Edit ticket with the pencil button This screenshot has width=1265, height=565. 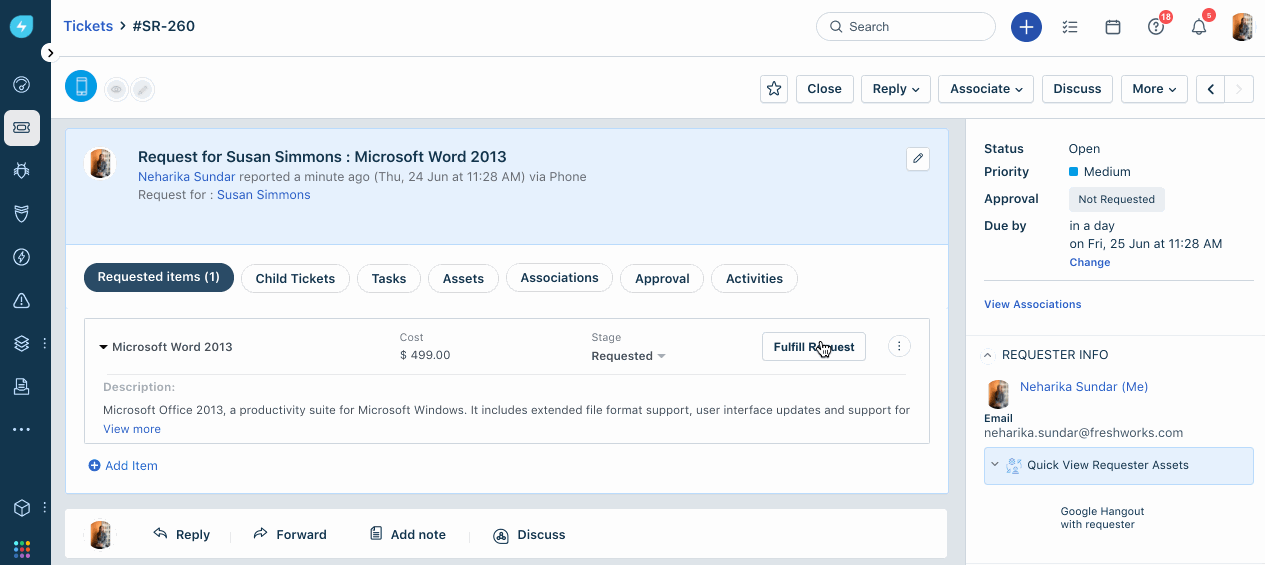(x=918, y=159)
